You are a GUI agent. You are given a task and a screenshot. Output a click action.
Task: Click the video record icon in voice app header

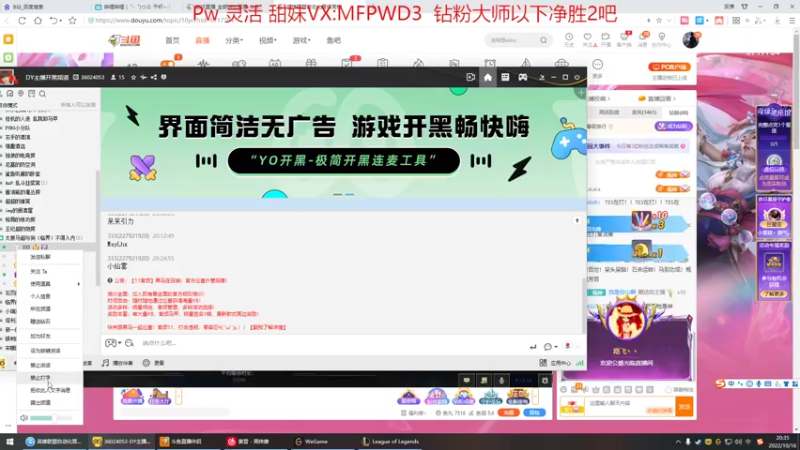click(470, 77)
